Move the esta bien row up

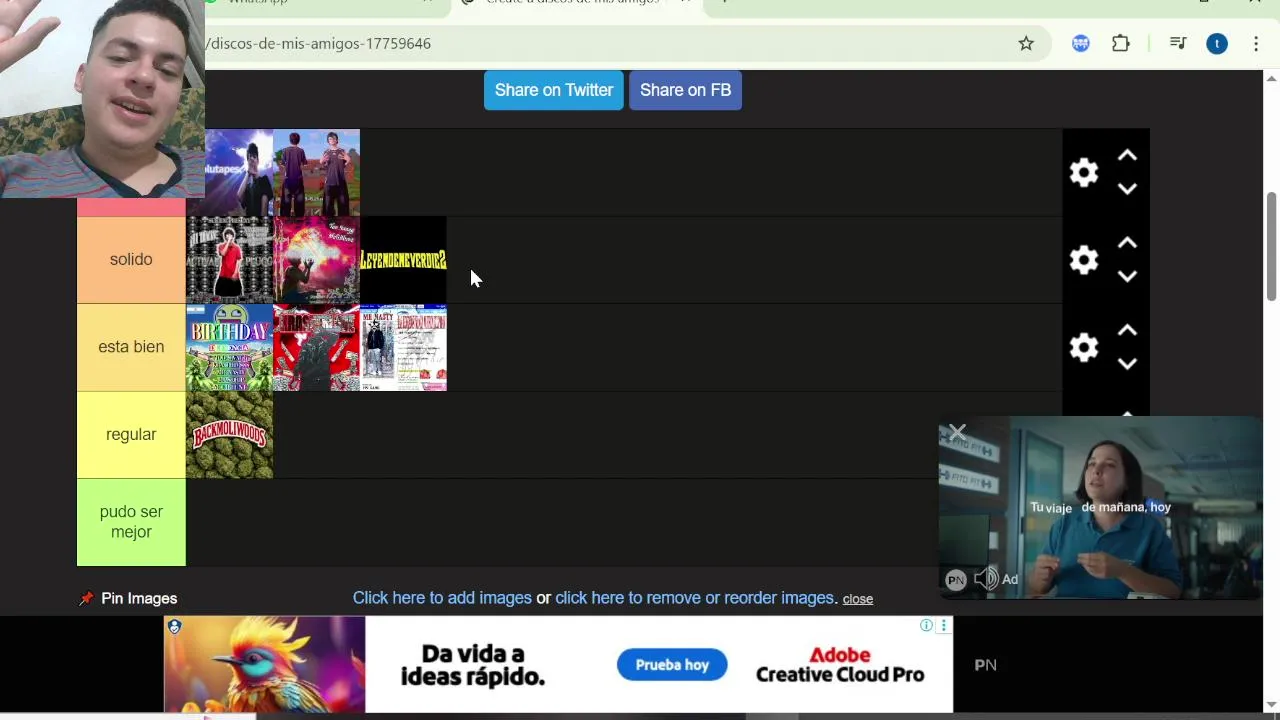(1127, 330)
